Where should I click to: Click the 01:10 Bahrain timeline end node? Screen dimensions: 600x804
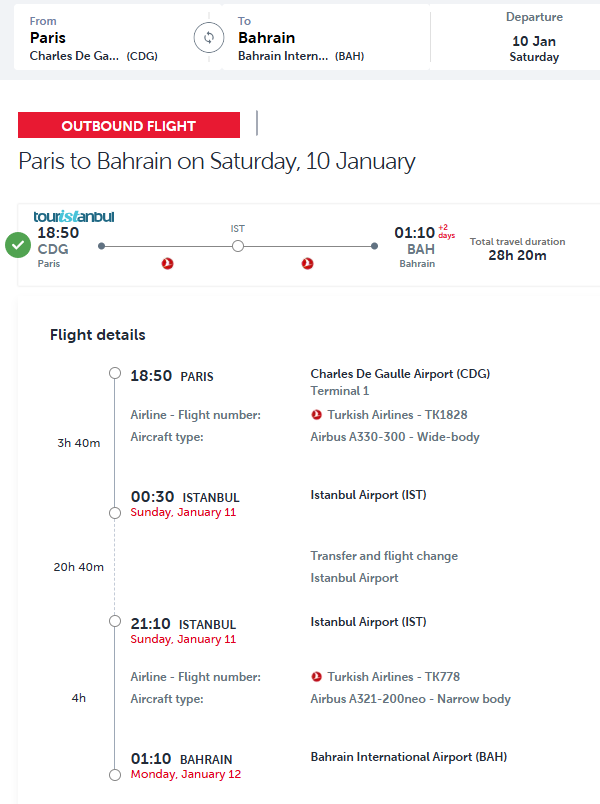click(x=115, y=774)
